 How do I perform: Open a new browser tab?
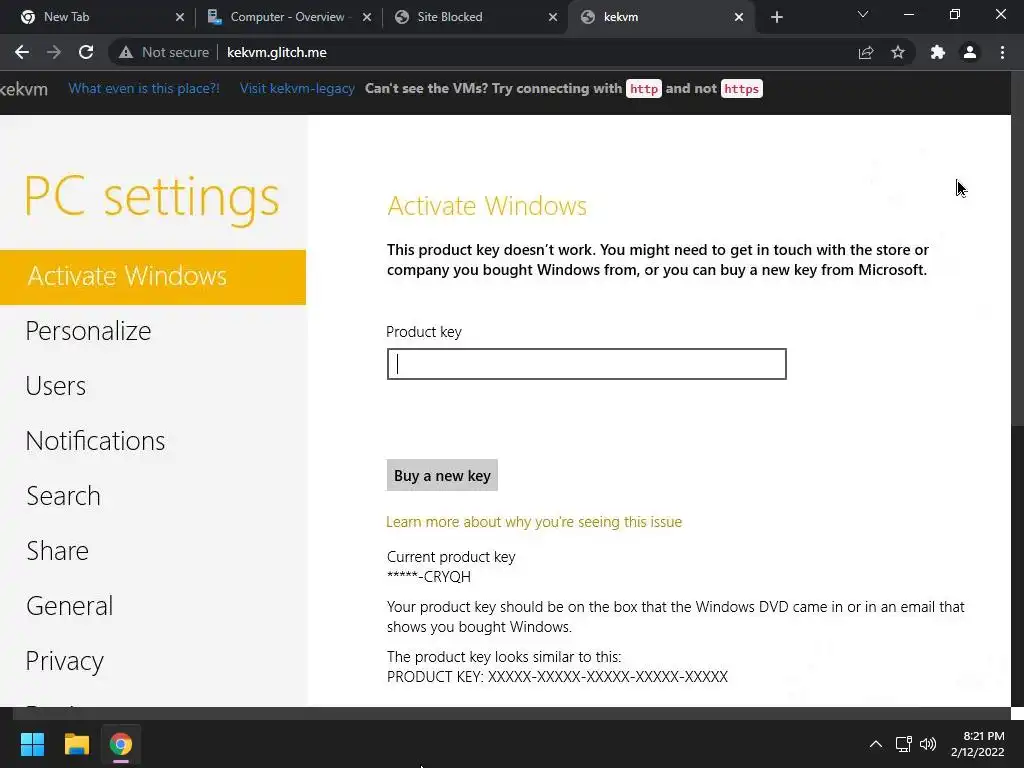[x=776, y=17]
